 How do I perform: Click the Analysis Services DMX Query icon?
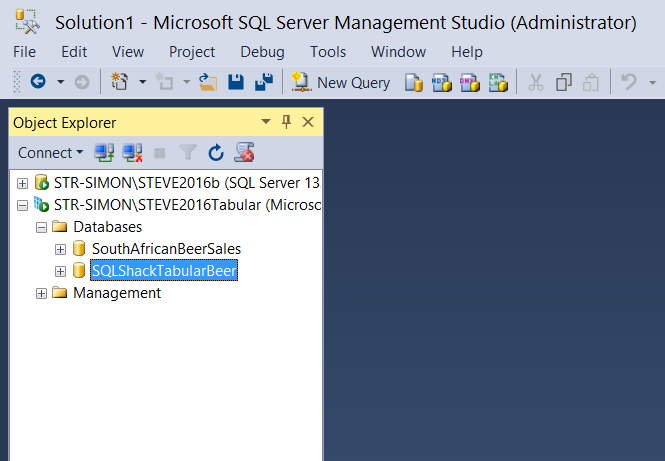coord(469,83)
